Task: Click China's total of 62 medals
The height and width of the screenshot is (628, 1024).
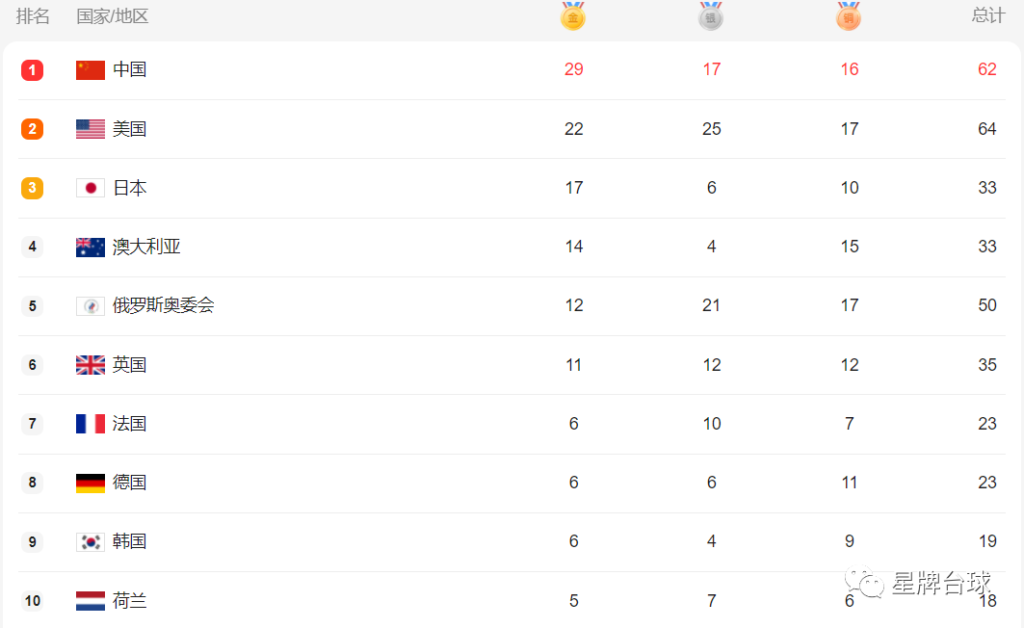Action: click(x=987, y=69)
